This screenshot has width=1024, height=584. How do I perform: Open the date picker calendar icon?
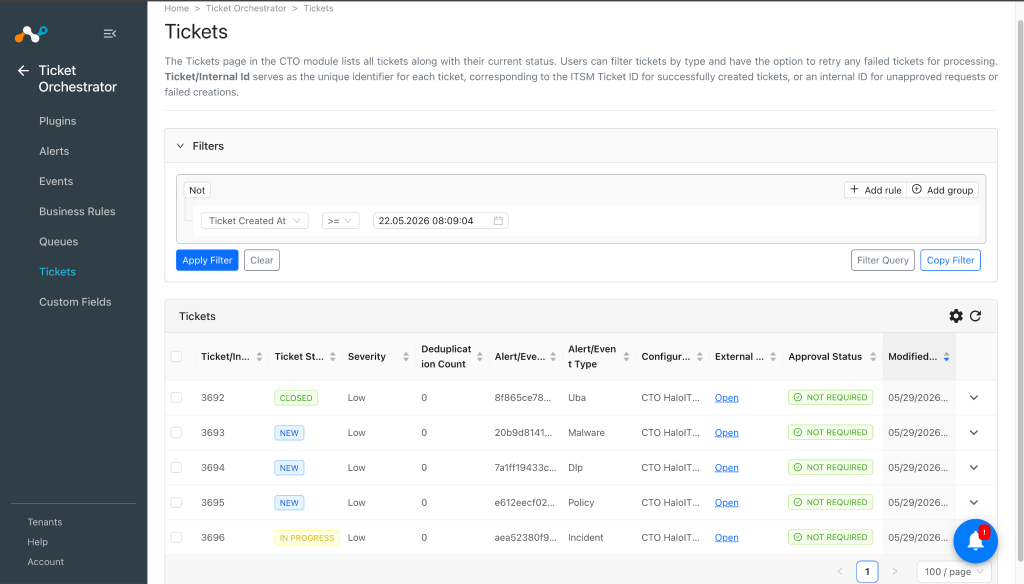point(498,221)
